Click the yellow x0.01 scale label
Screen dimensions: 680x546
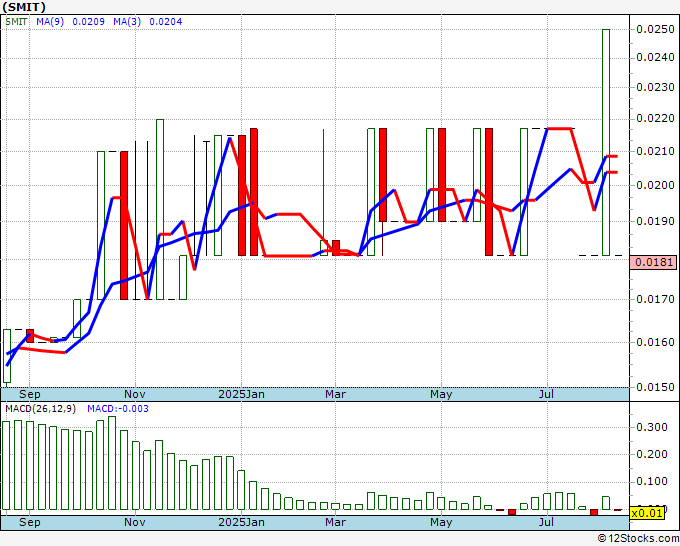coord(648,513)
